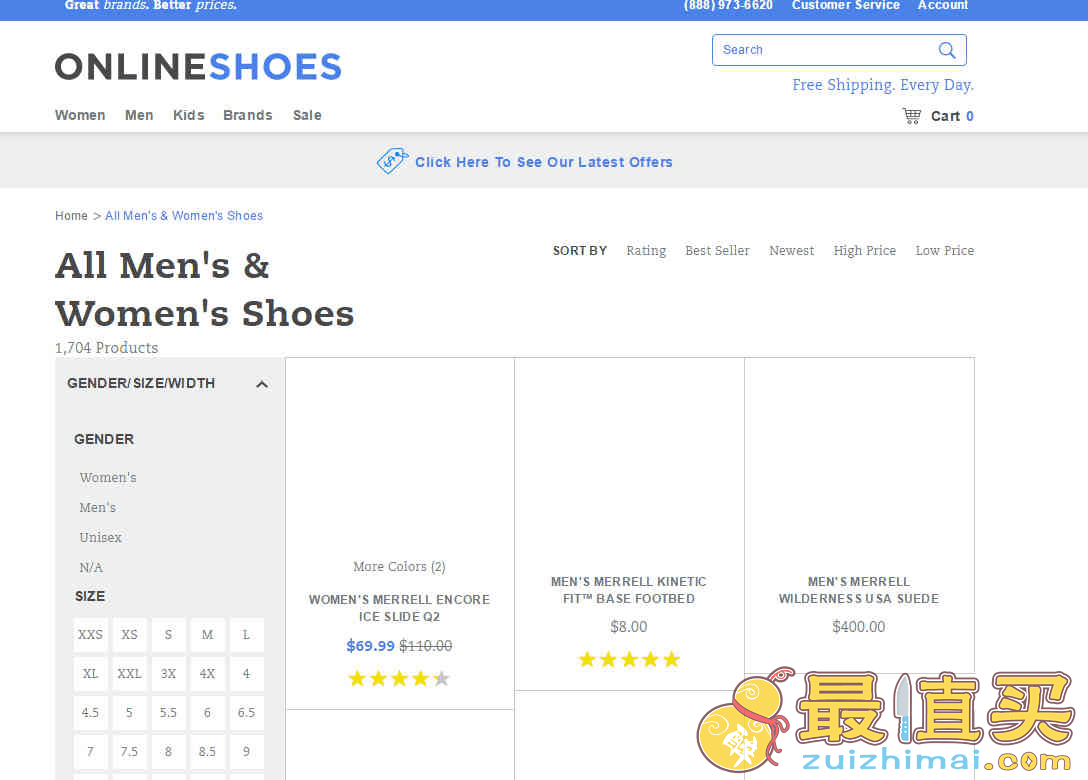Open the Brands menu
The image size is (1088, 780).
(x=248, y=115)
